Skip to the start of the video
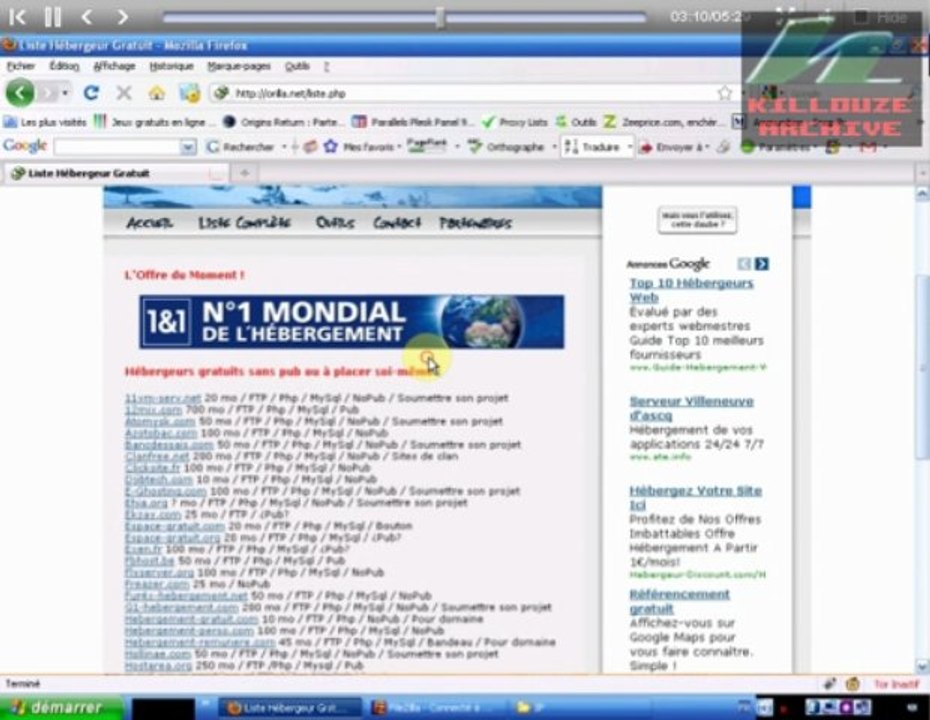Viewport: 930px width, 720px height. (17, 17)
